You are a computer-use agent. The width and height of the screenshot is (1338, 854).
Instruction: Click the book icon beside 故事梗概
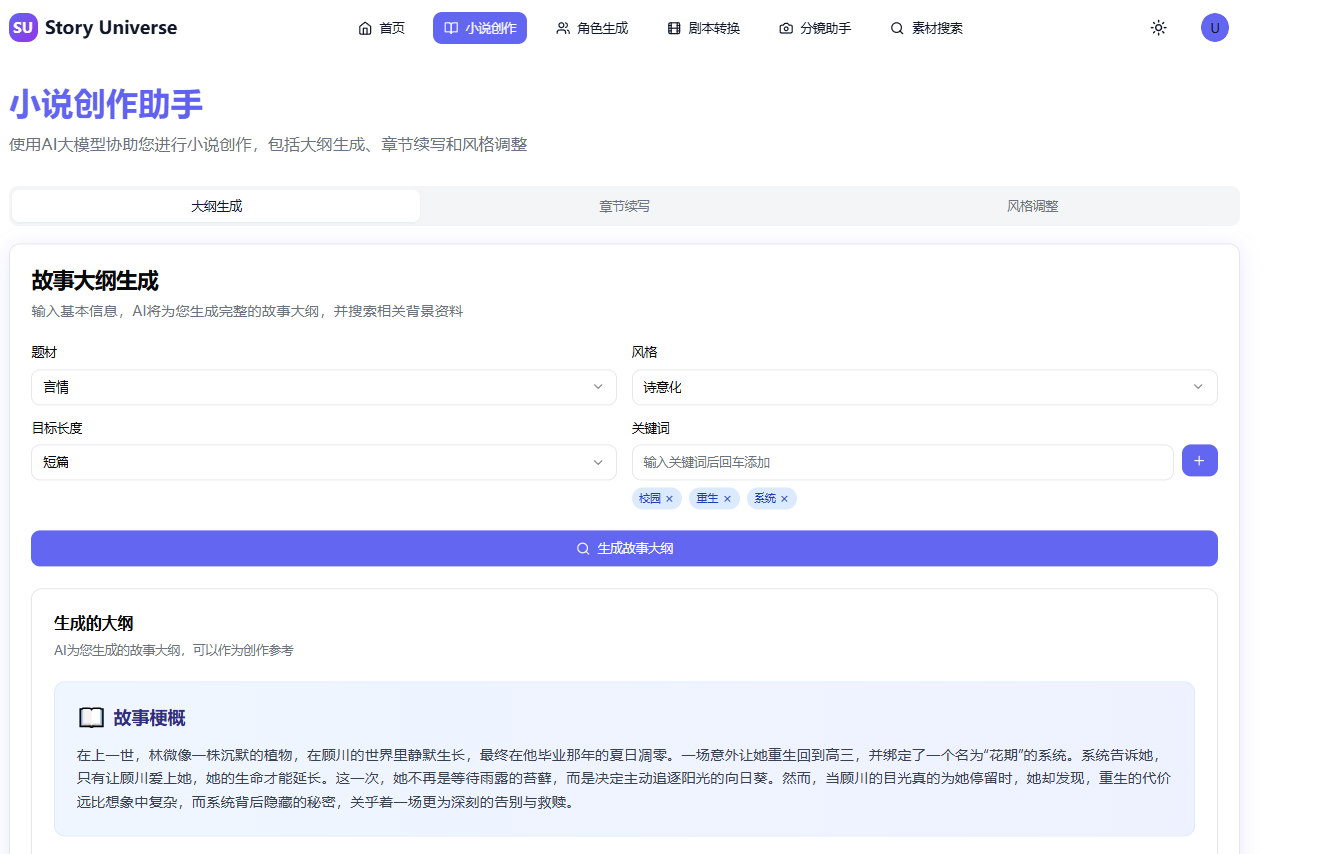click(91, 716)
